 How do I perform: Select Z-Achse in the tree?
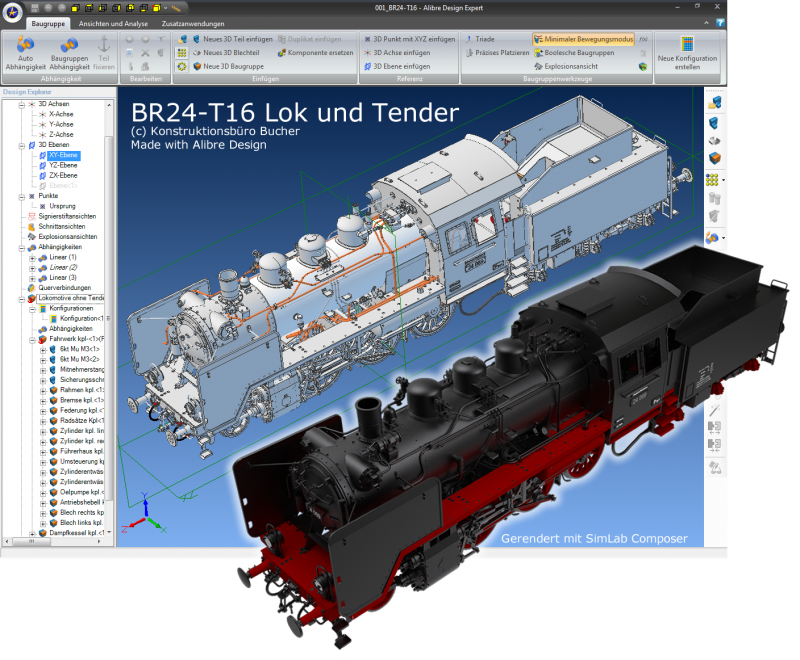coord(61,135)
